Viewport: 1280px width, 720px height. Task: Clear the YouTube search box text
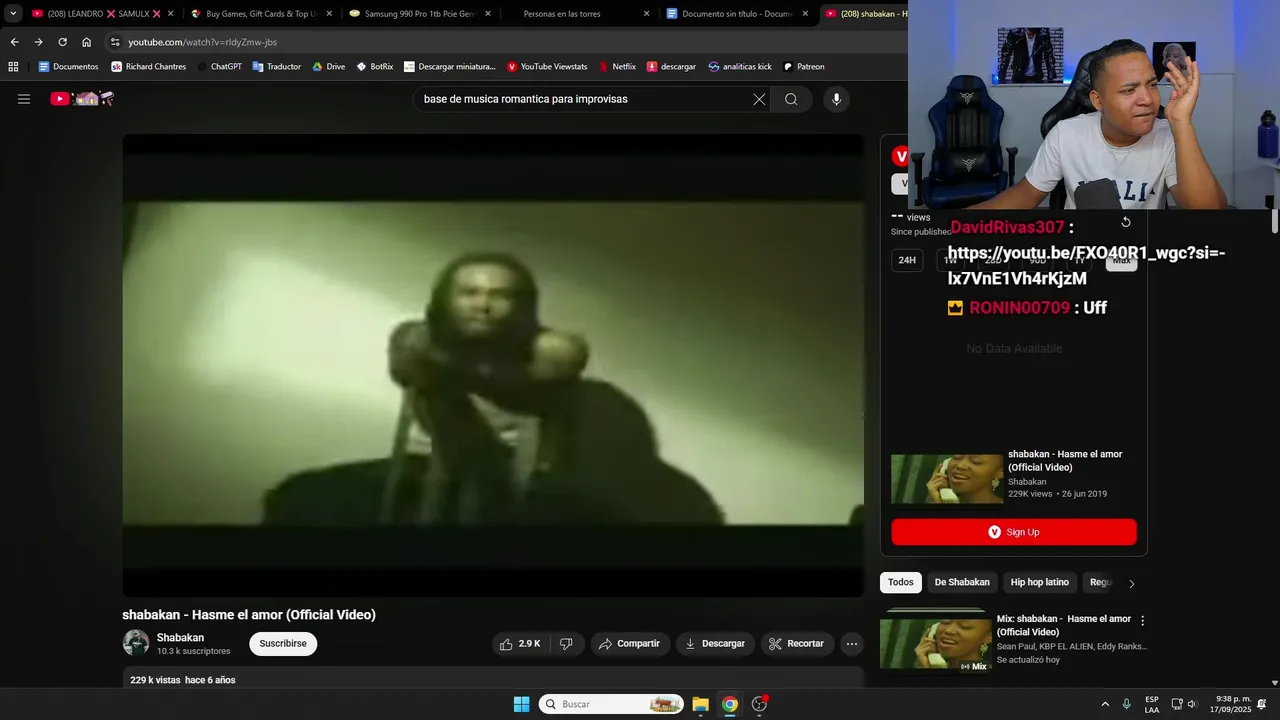(x=759, y=99)
